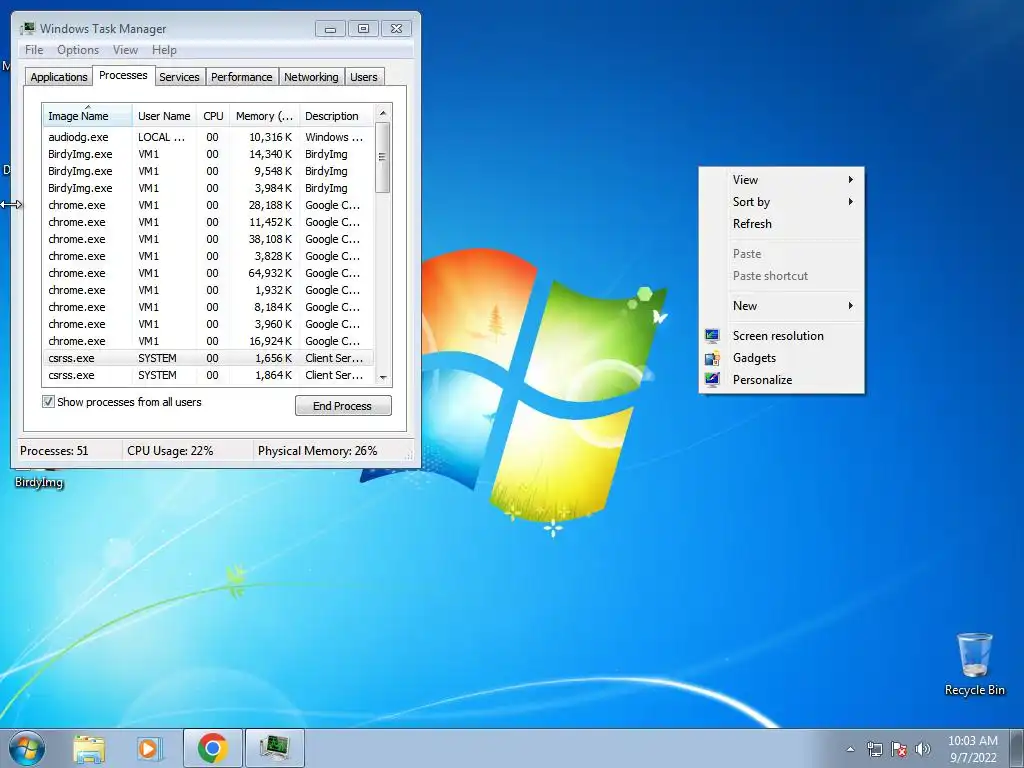Select chrome.exe using 1,932 K memory
This screenshot has height=768, width=1024.
pos(208,290)
